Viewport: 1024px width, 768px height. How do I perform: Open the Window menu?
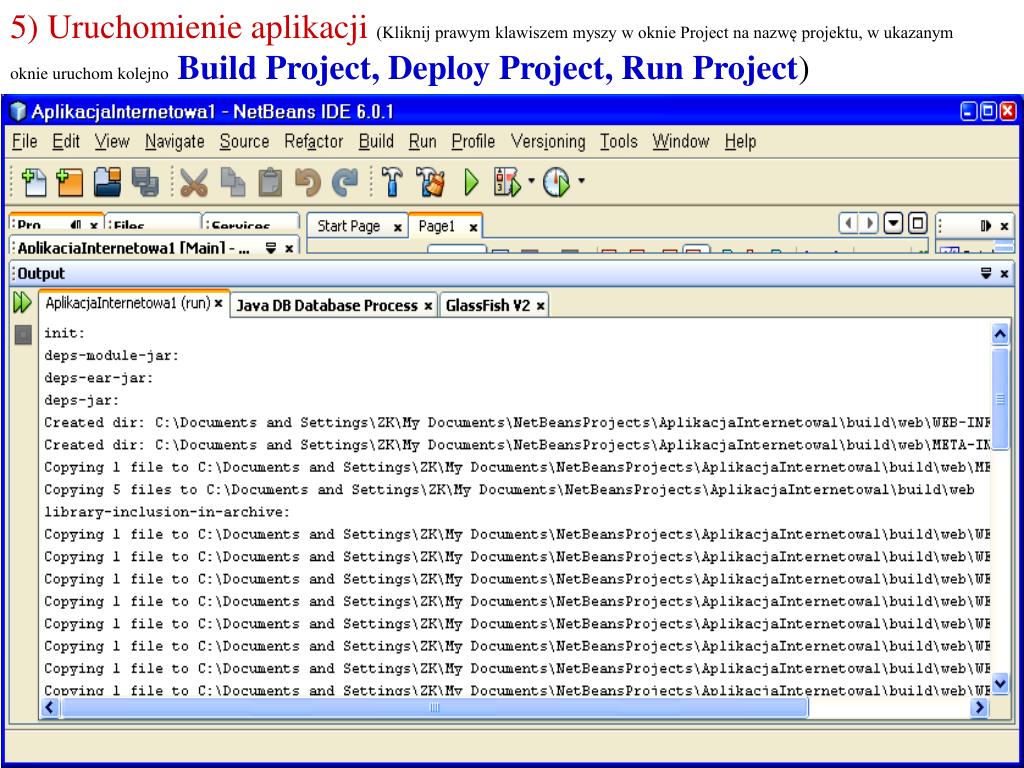point(680,142)
